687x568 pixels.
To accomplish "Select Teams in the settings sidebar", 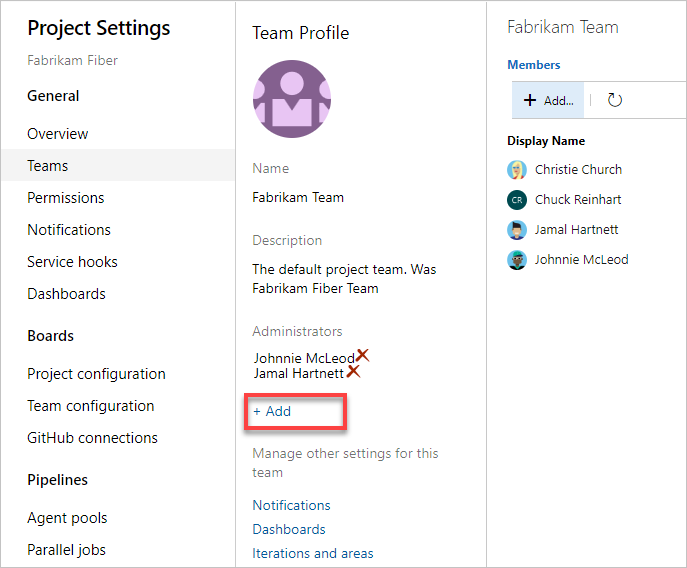I will (x=48, y=166).
